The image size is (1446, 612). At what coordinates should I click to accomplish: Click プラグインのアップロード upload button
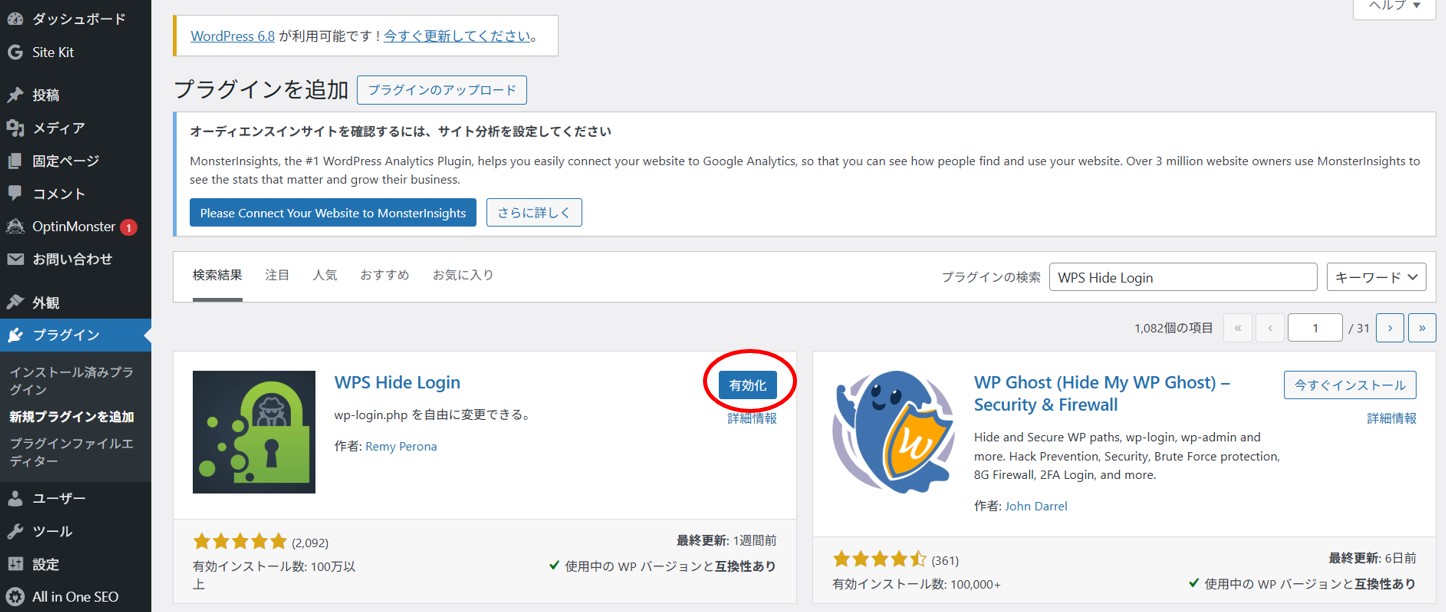(x=442, y=89)
